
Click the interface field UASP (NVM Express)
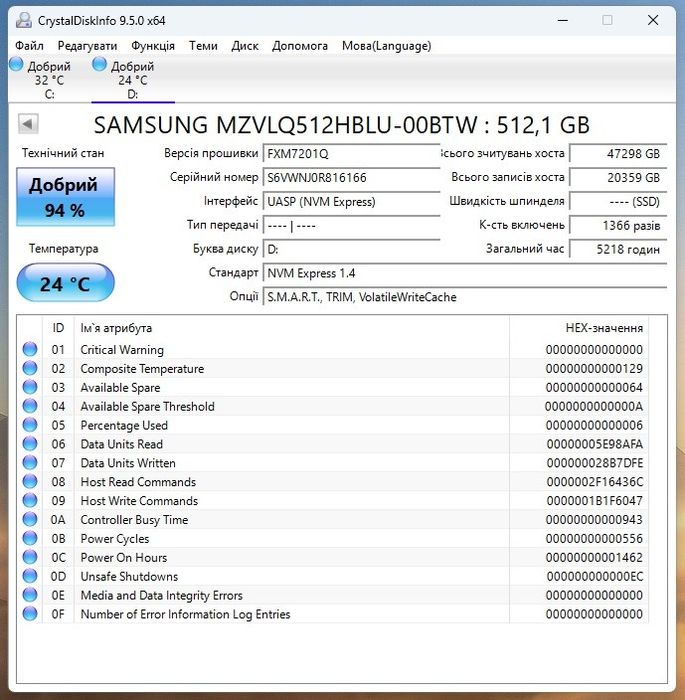click(x=352, y=202)
